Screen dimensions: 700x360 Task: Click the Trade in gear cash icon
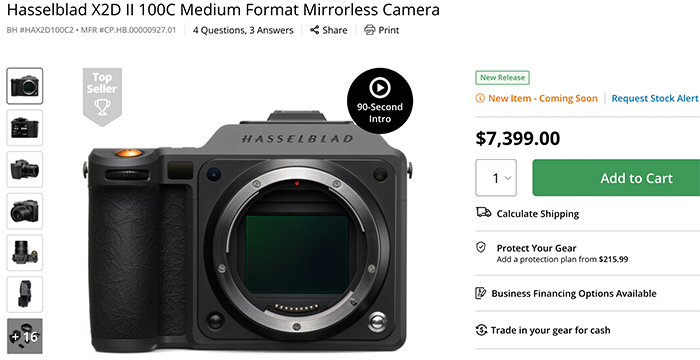[481, 330]
